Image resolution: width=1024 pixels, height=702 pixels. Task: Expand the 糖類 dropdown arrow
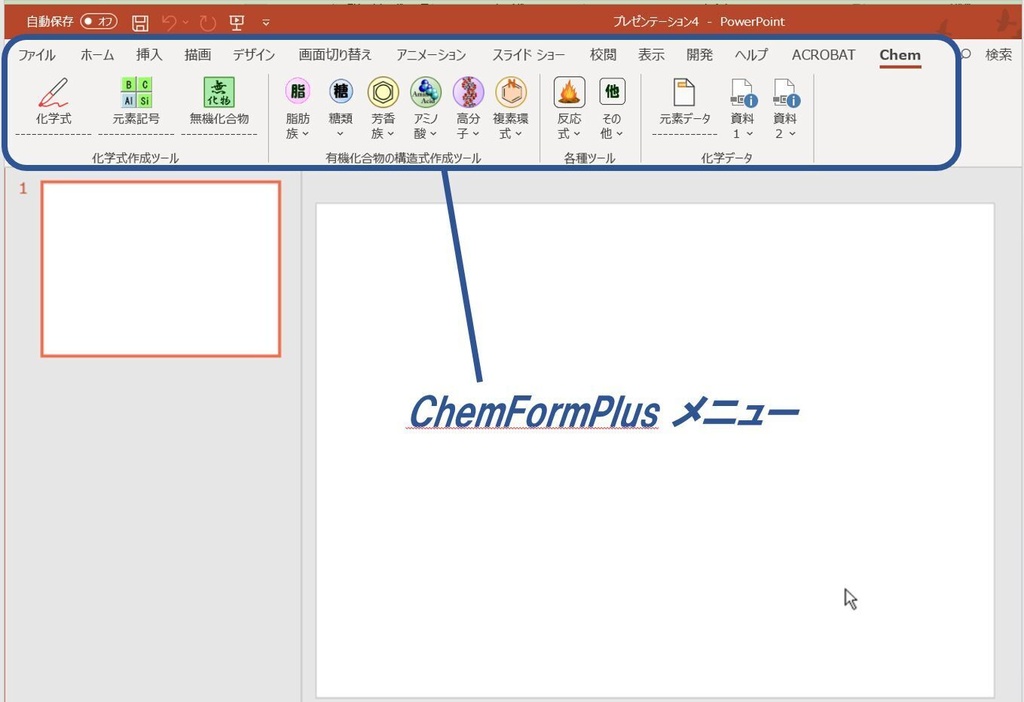point(340,134)
